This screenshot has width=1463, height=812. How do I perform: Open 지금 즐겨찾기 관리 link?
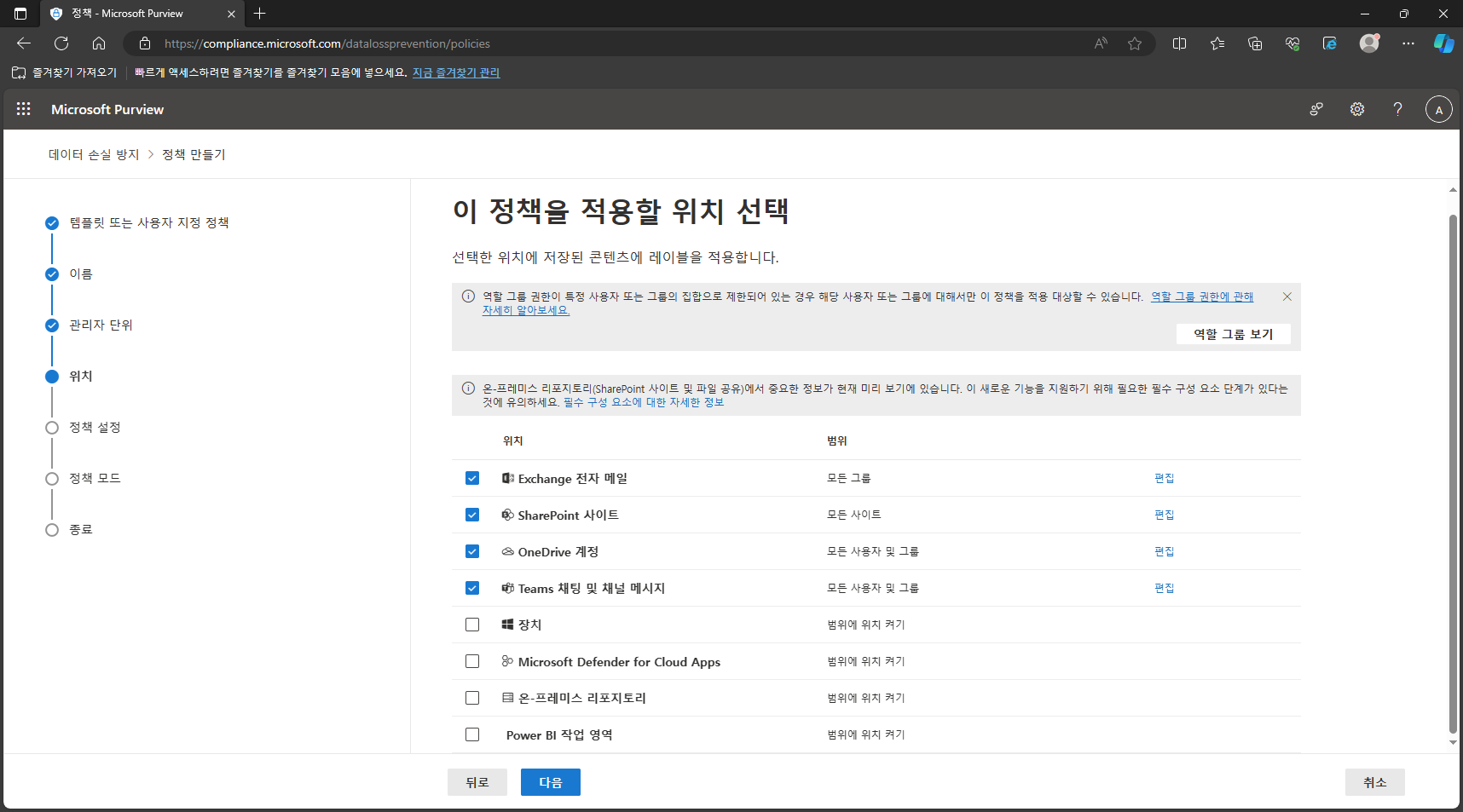(456, 72)
